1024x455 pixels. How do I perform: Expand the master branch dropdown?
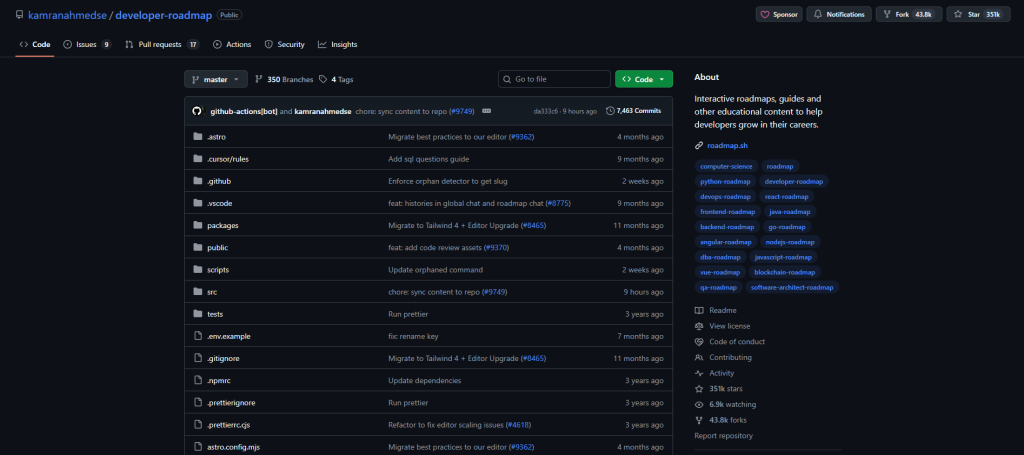[x=216, y=79]
